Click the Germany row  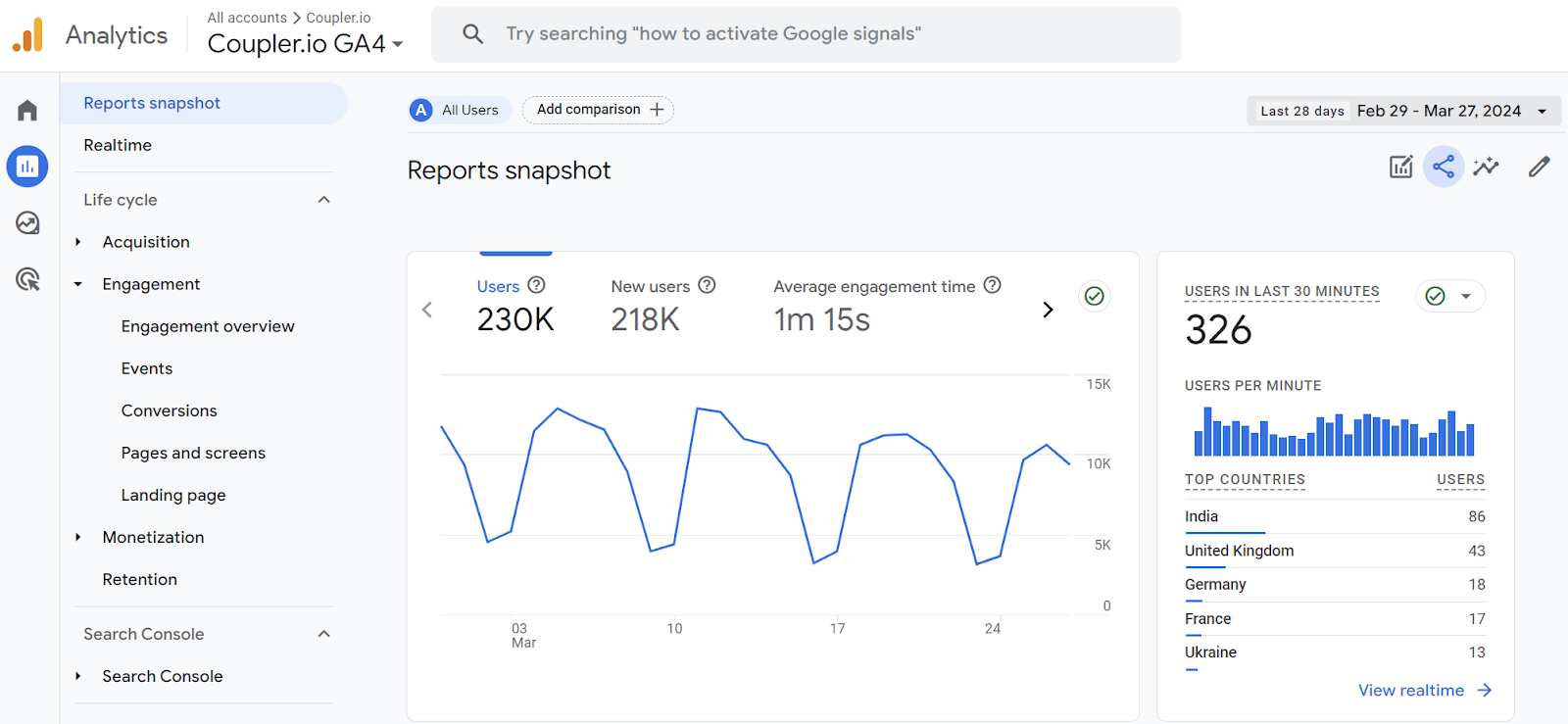(x=1335, y=585)
